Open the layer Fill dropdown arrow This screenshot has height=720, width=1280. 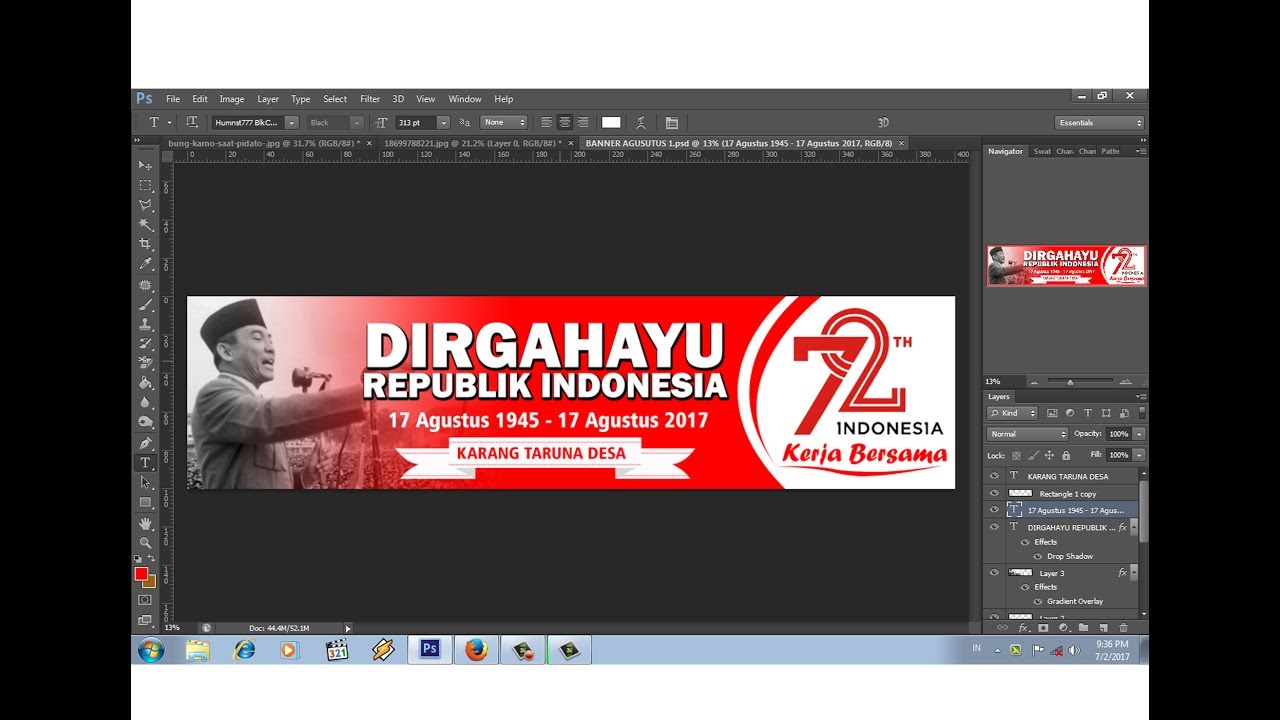point(1138,454)
